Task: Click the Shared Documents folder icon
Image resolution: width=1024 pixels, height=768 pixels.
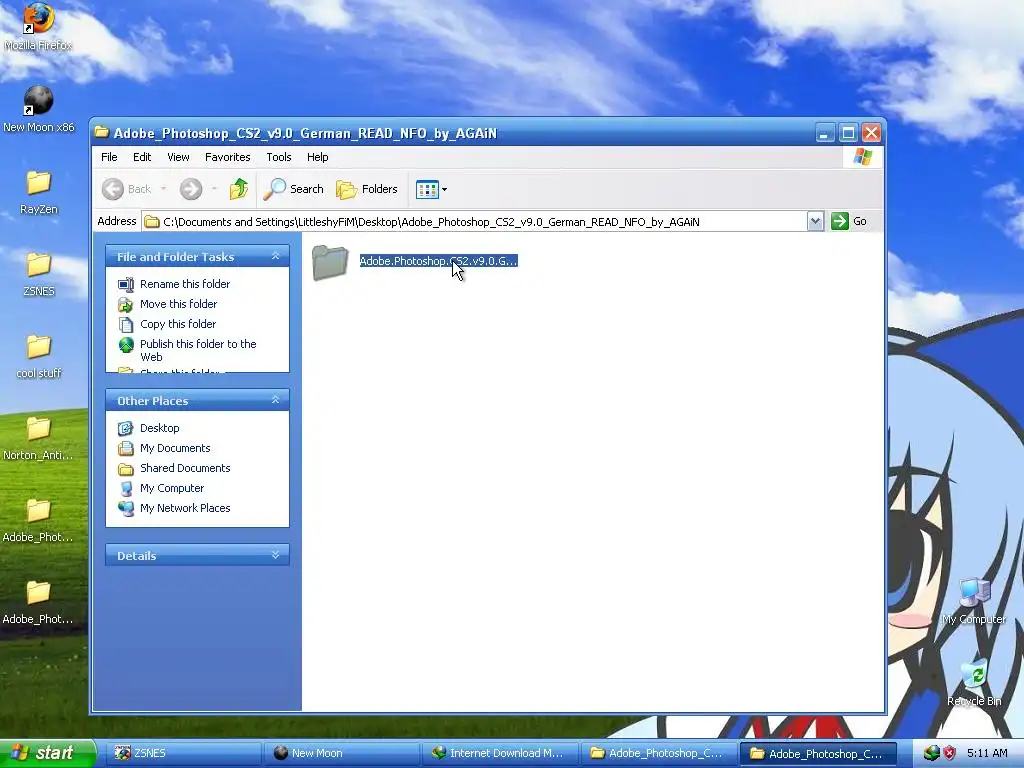Action: 125,469
